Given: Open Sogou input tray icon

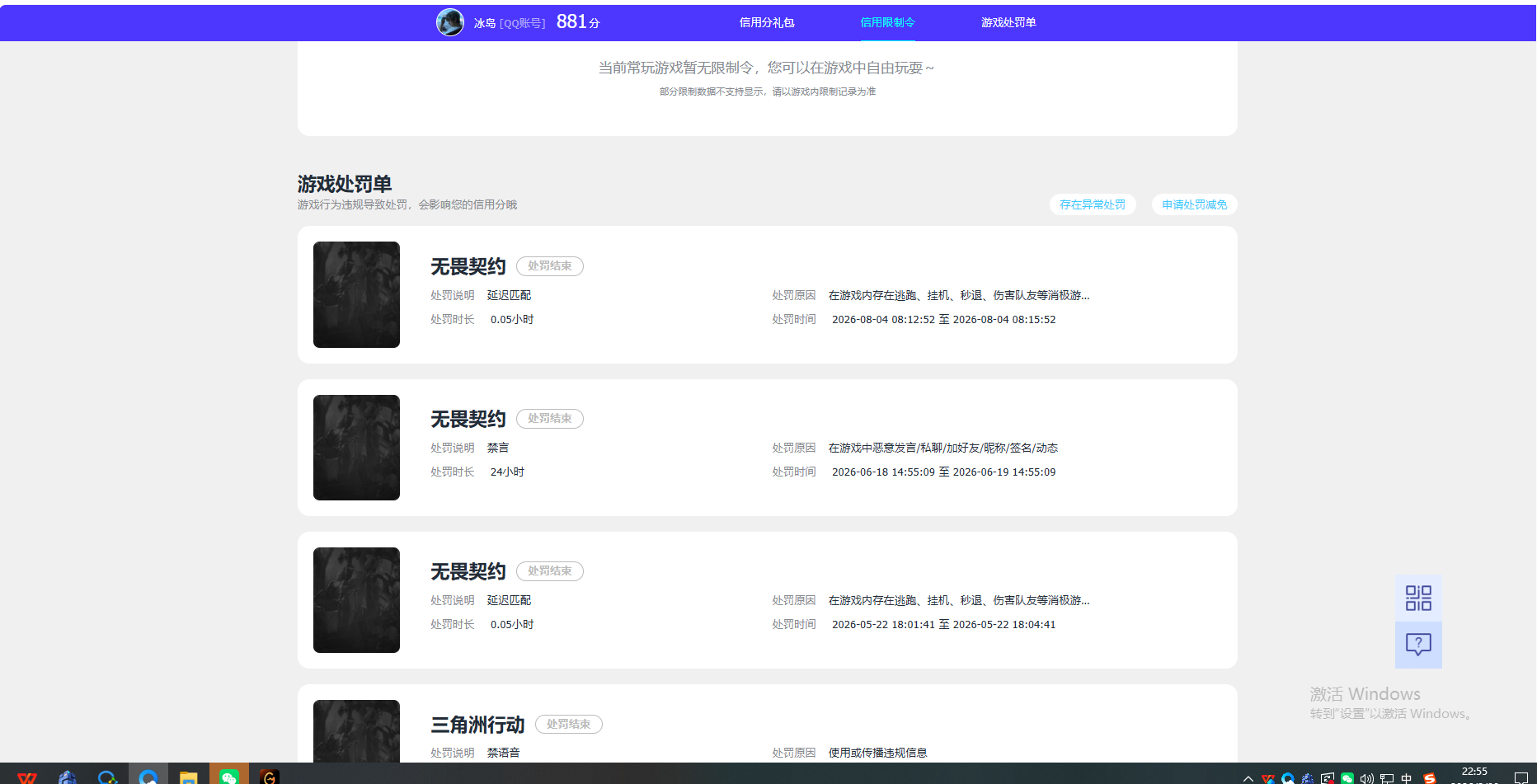Looking at the screenshot, I should point(1430,778).
